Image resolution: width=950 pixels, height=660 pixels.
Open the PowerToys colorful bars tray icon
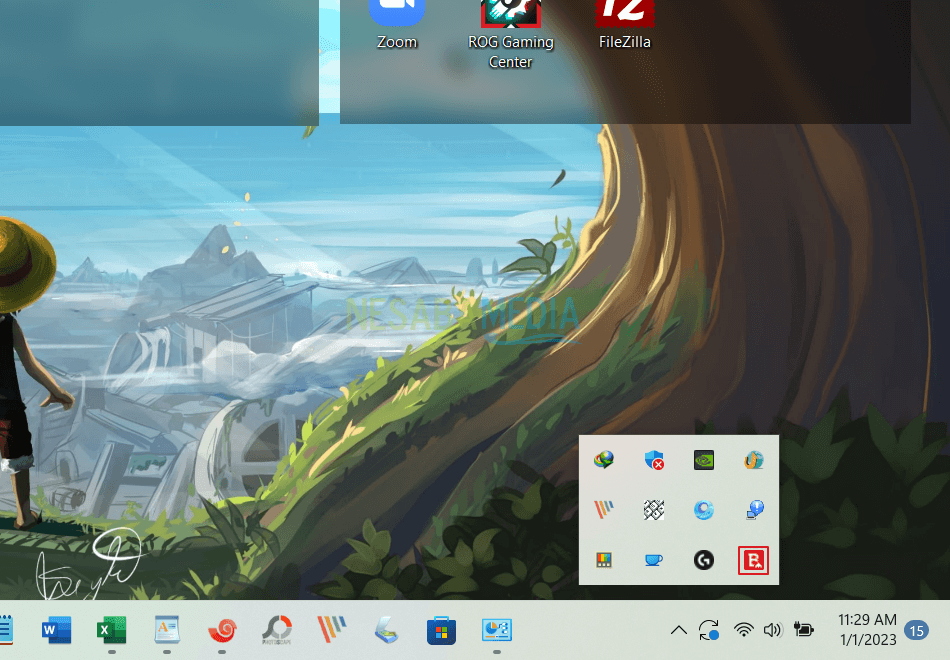tap(604, 559)
